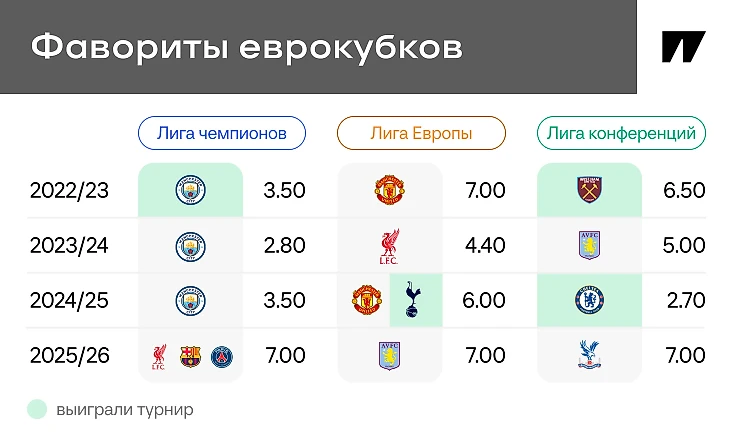Select the Barcelona crest in 2025/26 row
The image size is (730, 439).
[190, 357]
